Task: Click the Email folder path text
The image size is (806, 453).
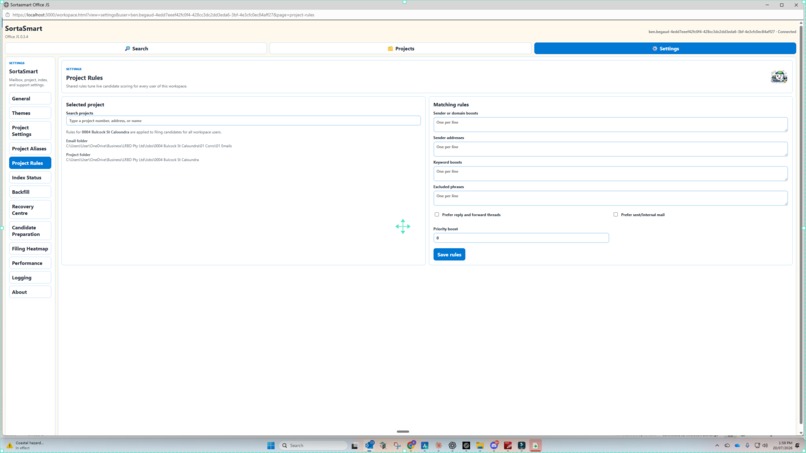Action: click(149, 146)
